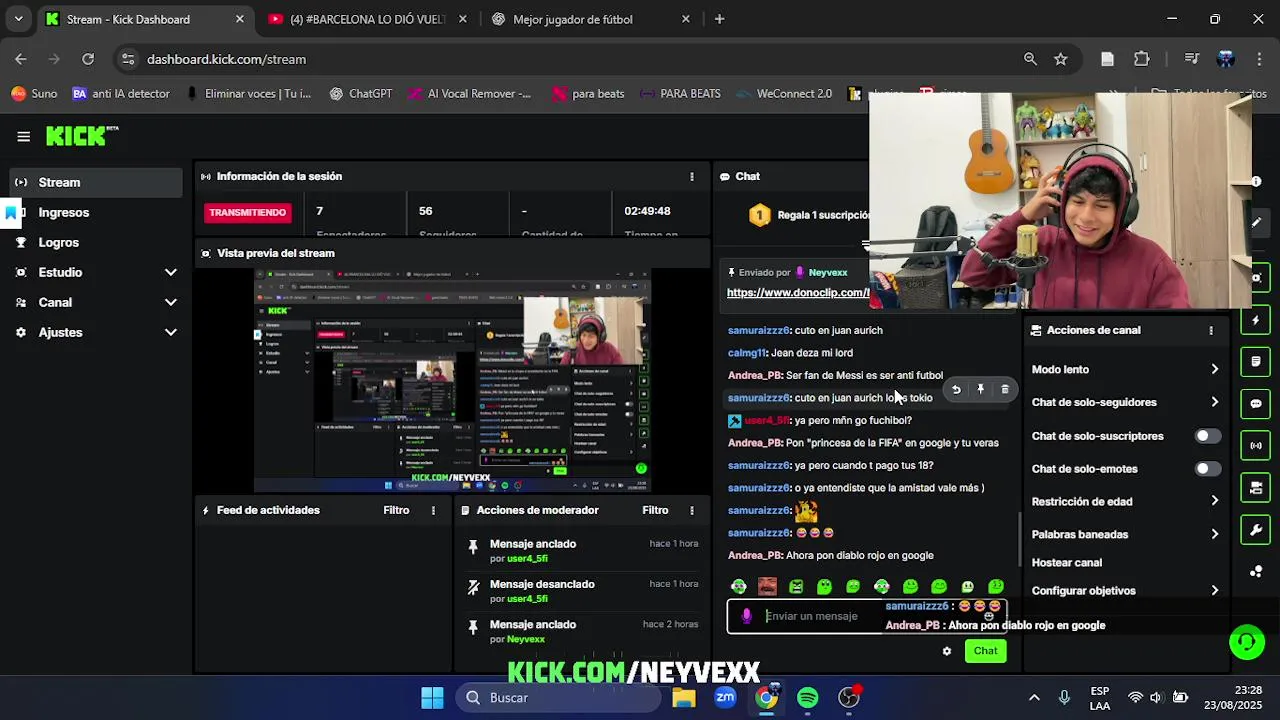Open Configurar objetivos settings
1280x720 pixels.
[x=1126, y=590]
